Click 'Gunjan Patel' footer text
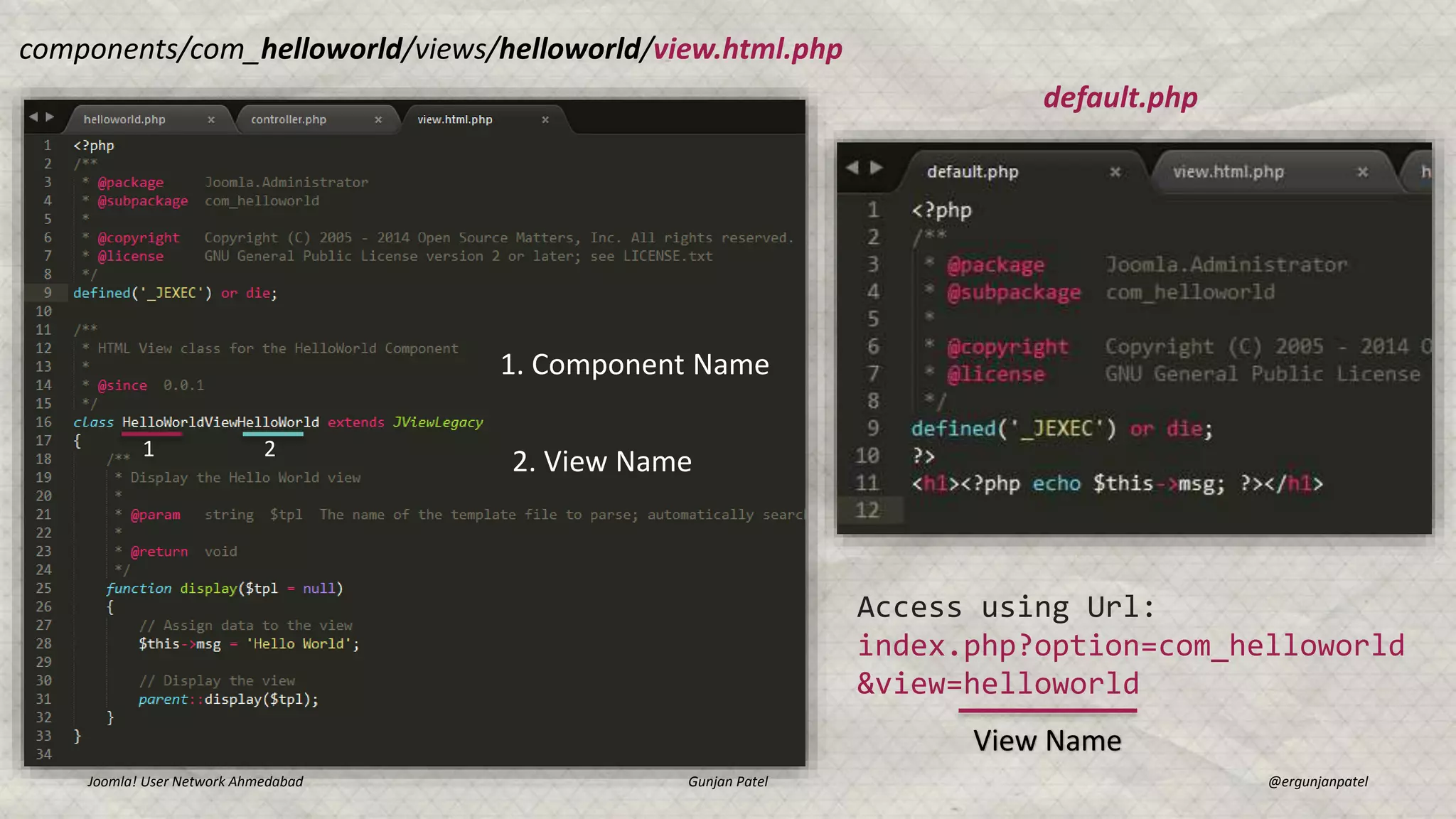Image resolution: width=1456 pixels, height=819 pixels. (x=728, y=781)
